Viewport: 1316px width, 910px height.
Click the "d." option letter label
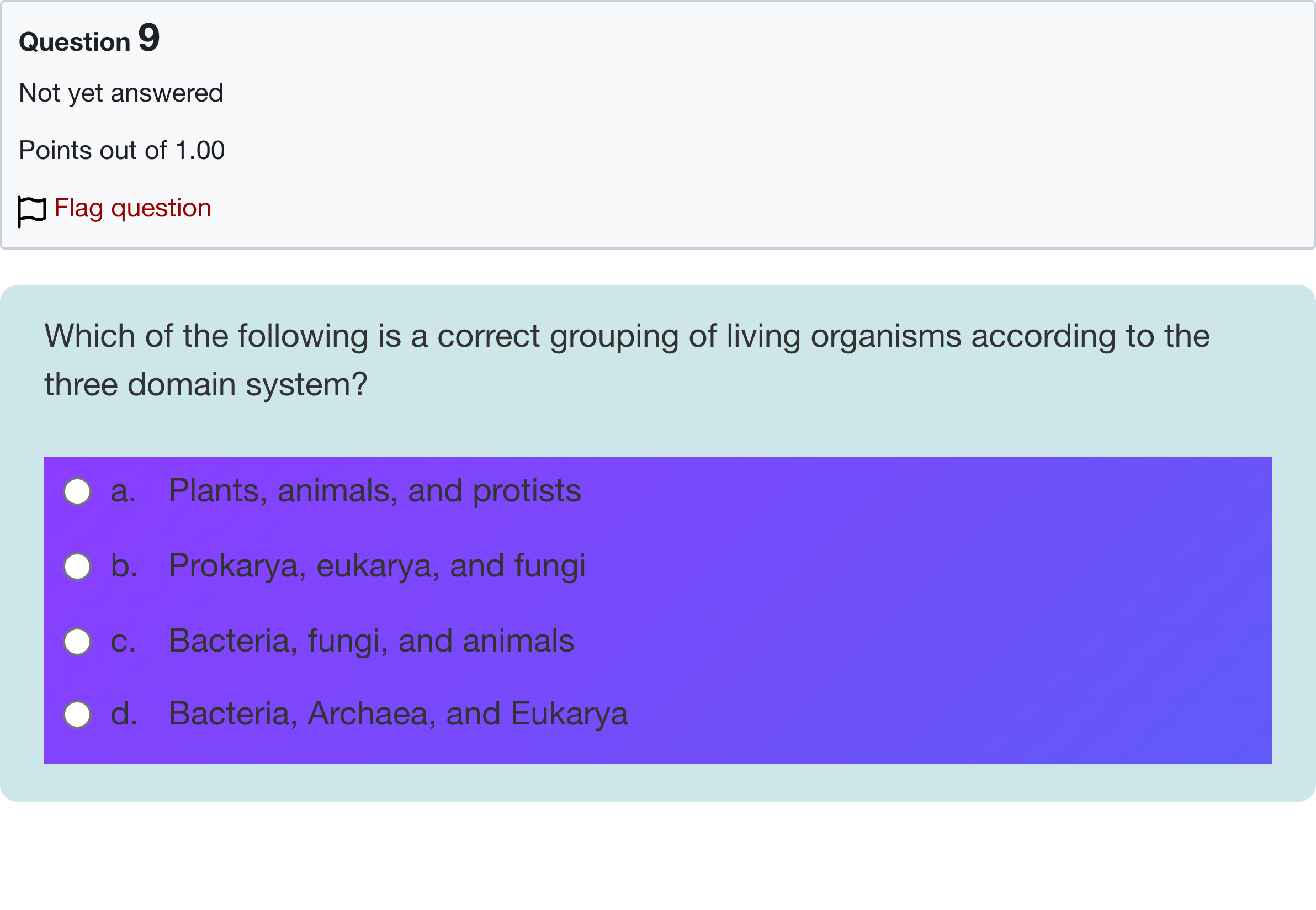point(124,713)
